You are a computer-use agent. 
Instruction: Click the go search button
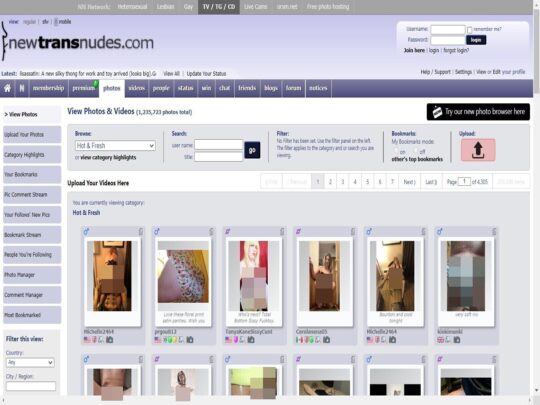click(x=252, y=150)
